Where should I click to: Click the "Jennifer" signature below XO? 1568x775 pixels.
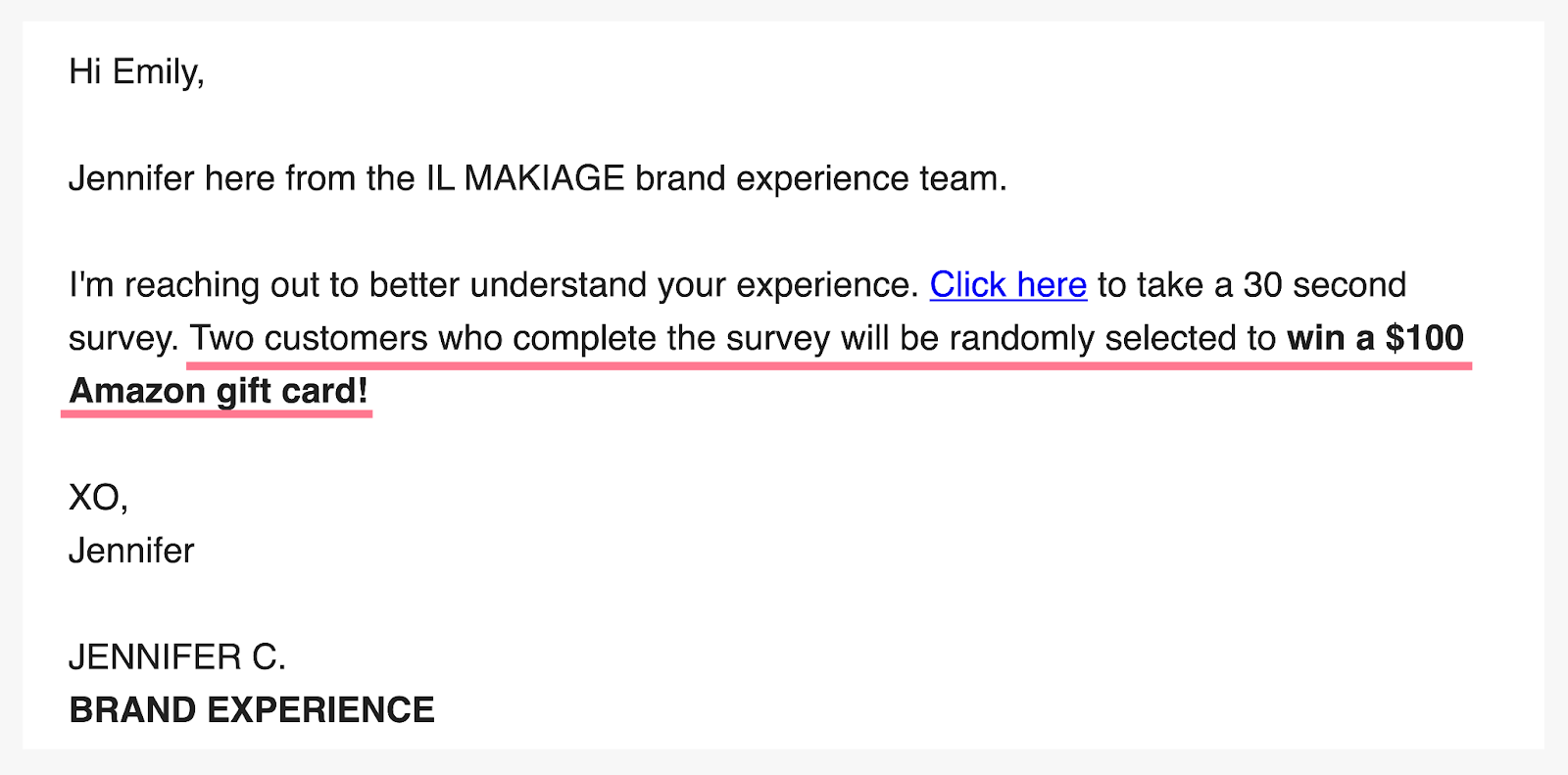[x=131, y=551]
